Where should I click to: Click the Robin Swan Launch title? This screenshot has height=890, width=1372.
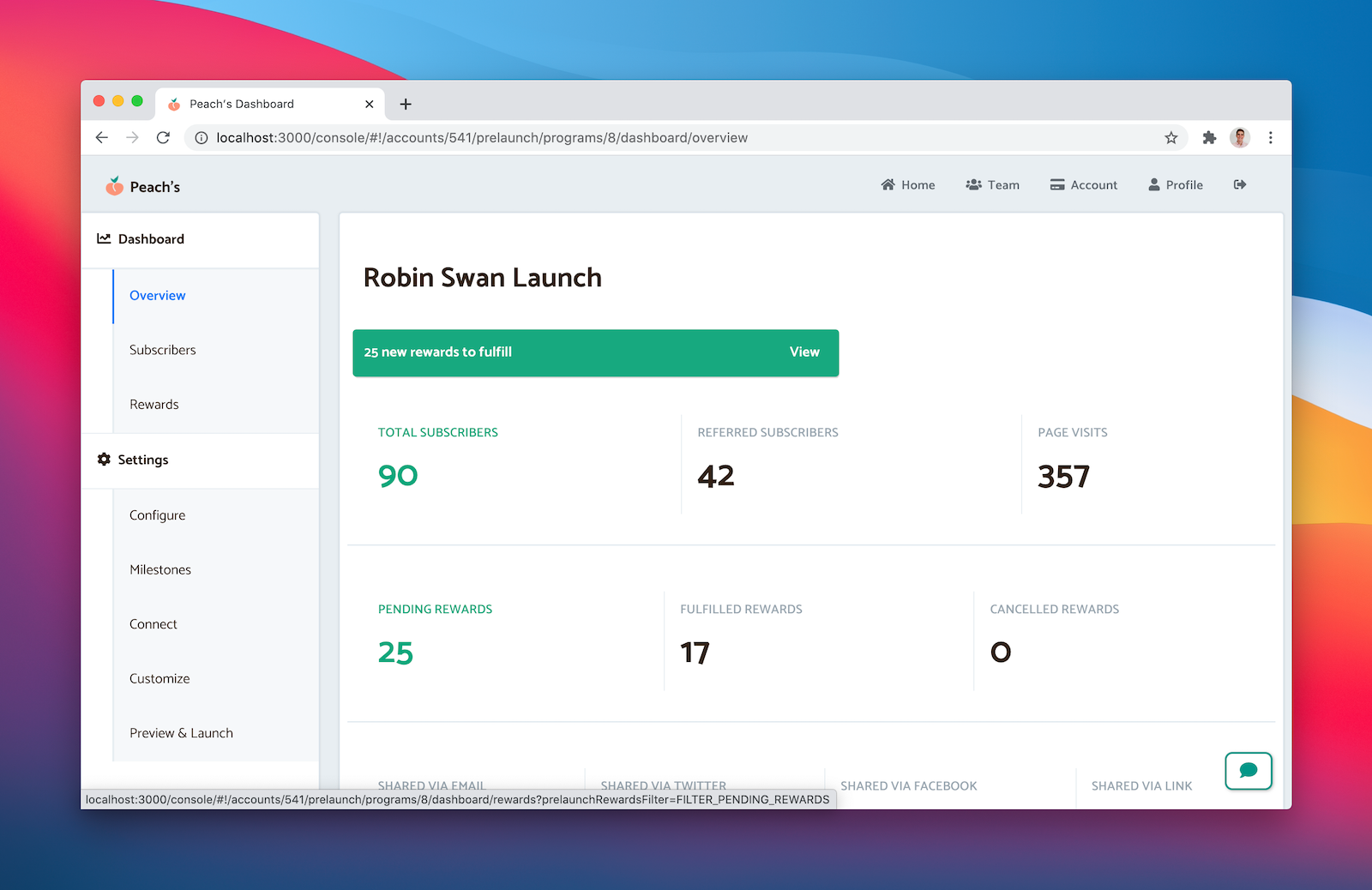tap(483, 277)
